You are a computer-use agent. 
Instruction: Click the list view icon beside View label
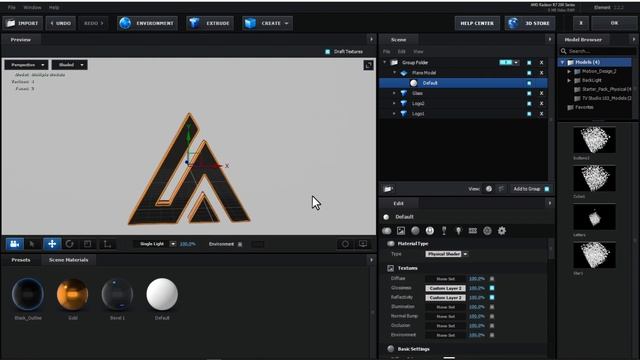click(501, 189)
